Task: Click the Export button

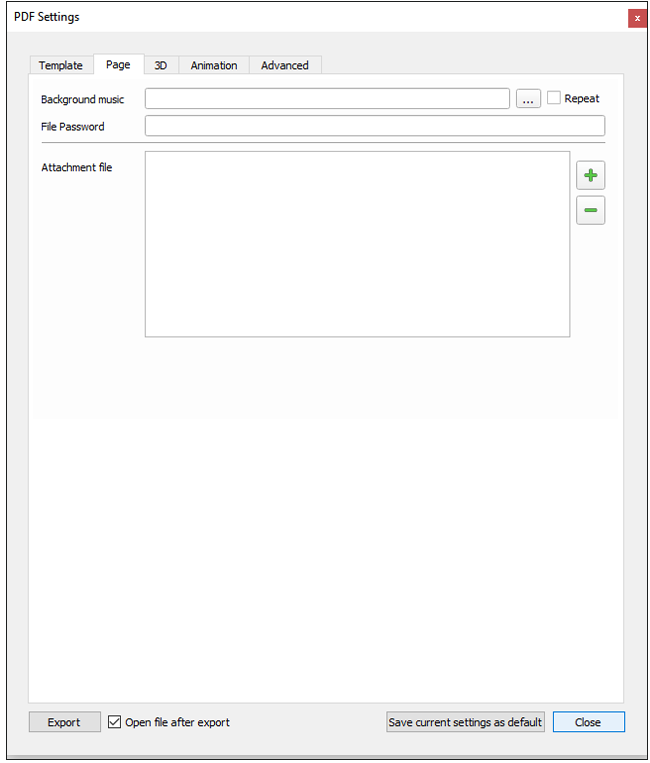Action: (x=64, y=722)
